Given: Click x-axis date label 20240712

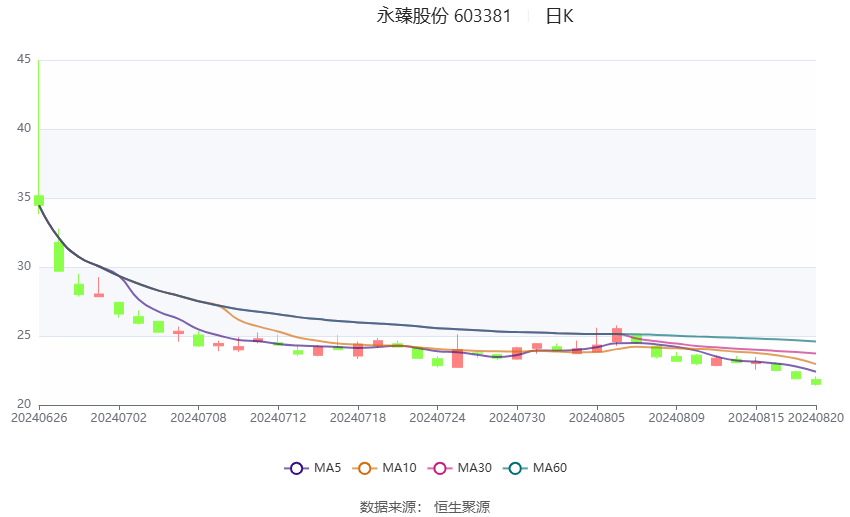Looking at the screenshot, I should click(x=278, y=418).
